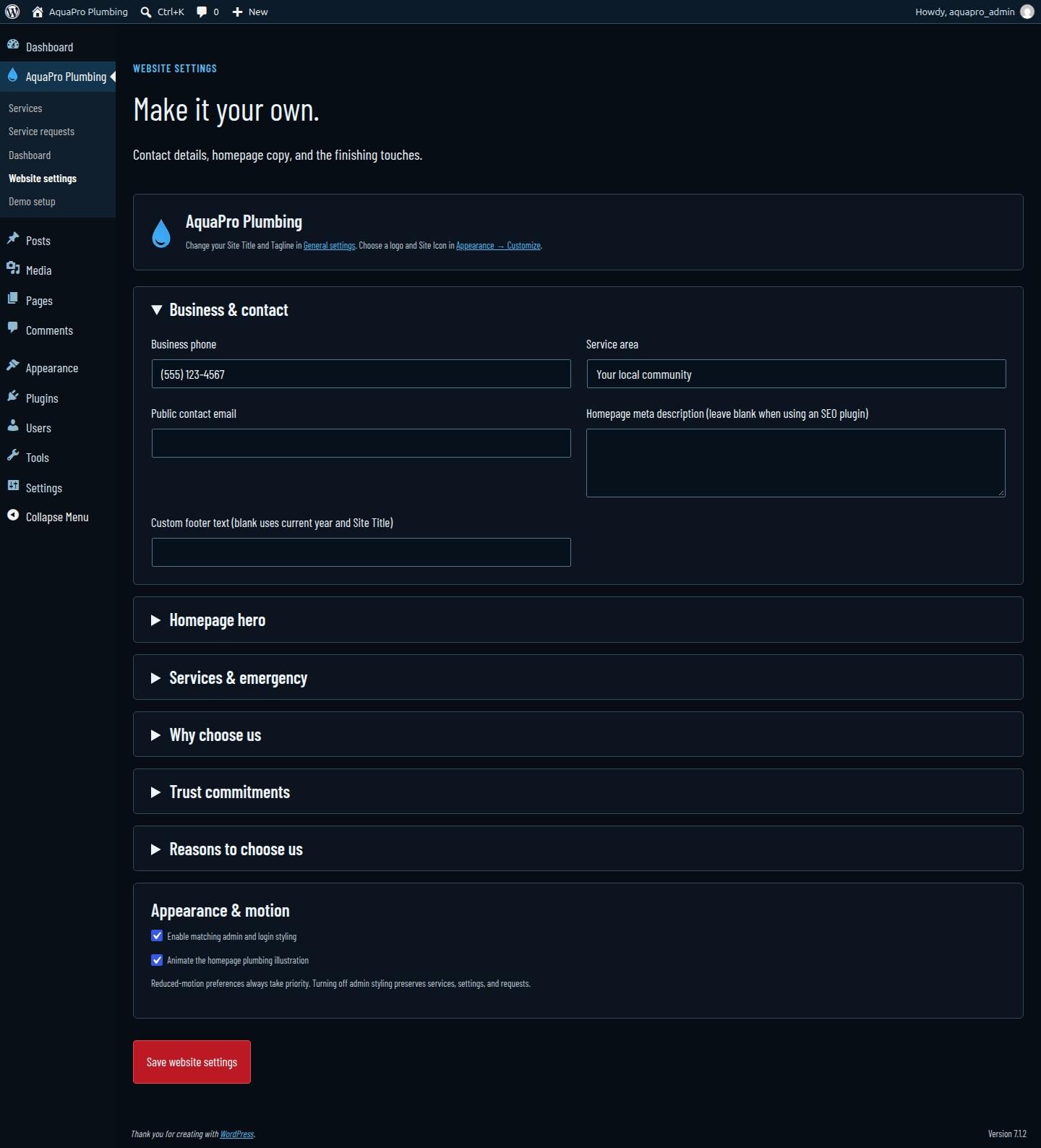Click the Tools wrench icon
The width and height of the screenshot is (1041, 1148).
[13, 456]
